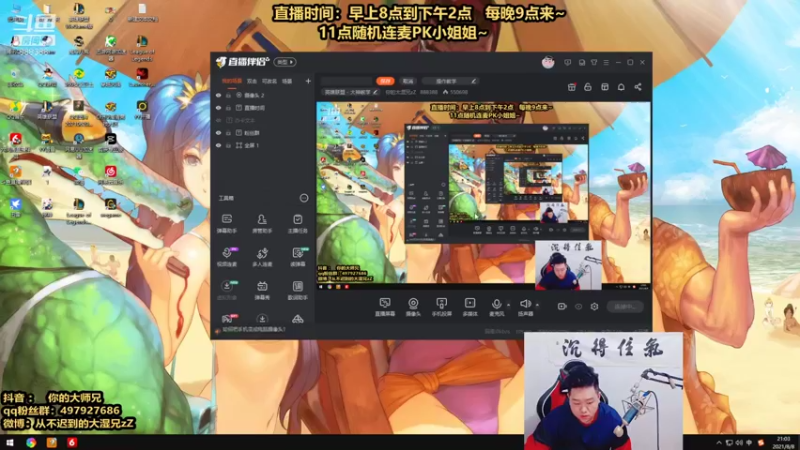
Task: Click the 取消 cancel button
Action: coord(408,81)
